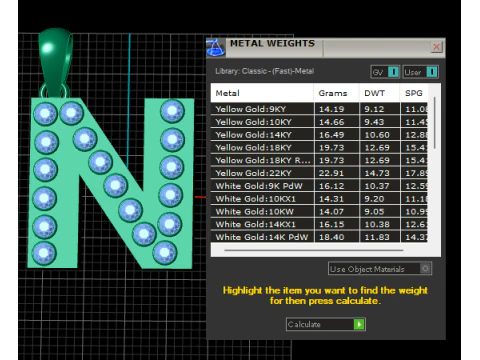Click the lowest gem on N's diagonal stroke
The width and height of the screenshot is (480, 360).
(x=144, y=234)
